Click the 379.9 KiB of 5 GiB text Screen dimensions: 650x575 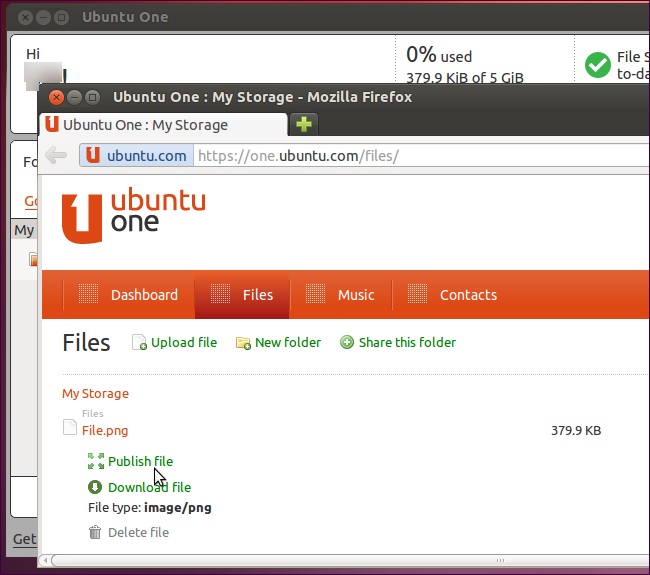pyautogui.click(x=465, y=78)
